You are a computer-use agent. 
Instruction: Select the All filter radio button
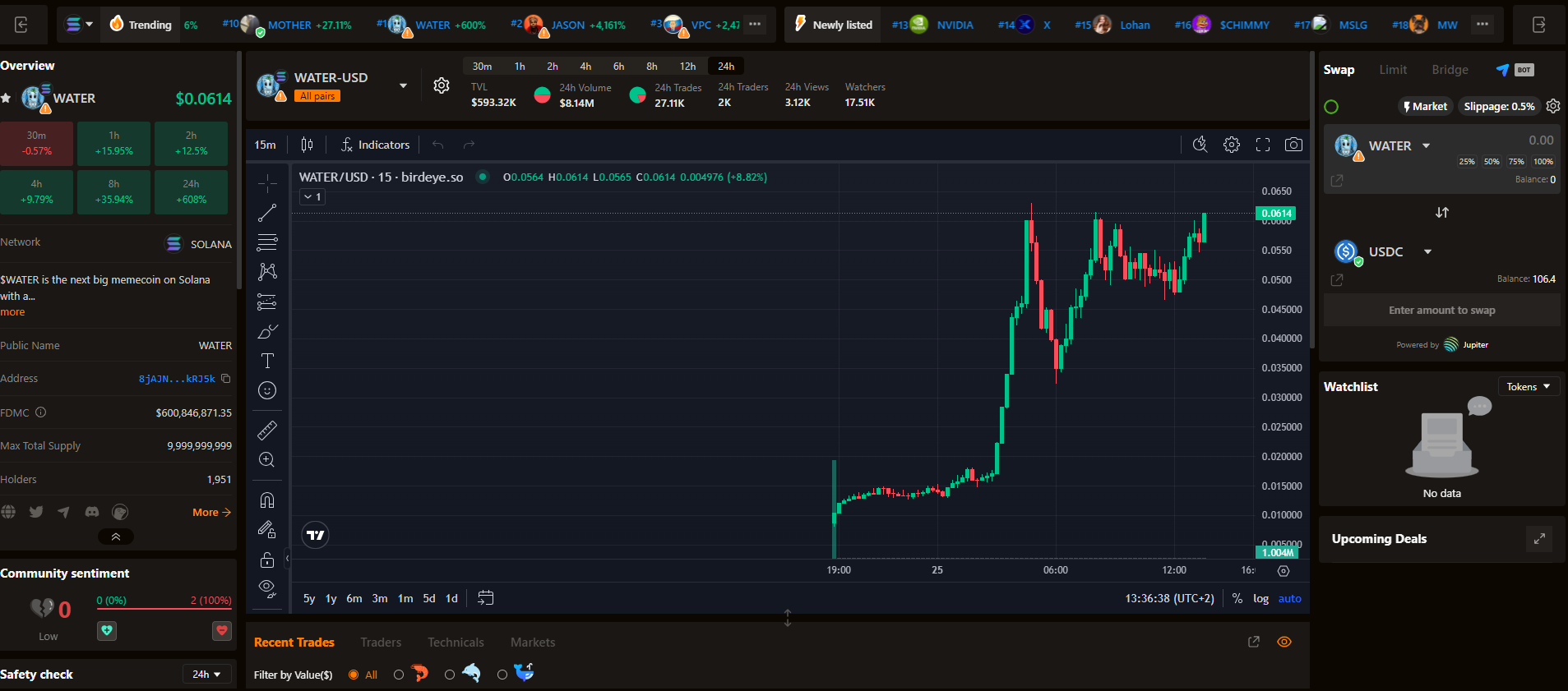coord(354,675)
